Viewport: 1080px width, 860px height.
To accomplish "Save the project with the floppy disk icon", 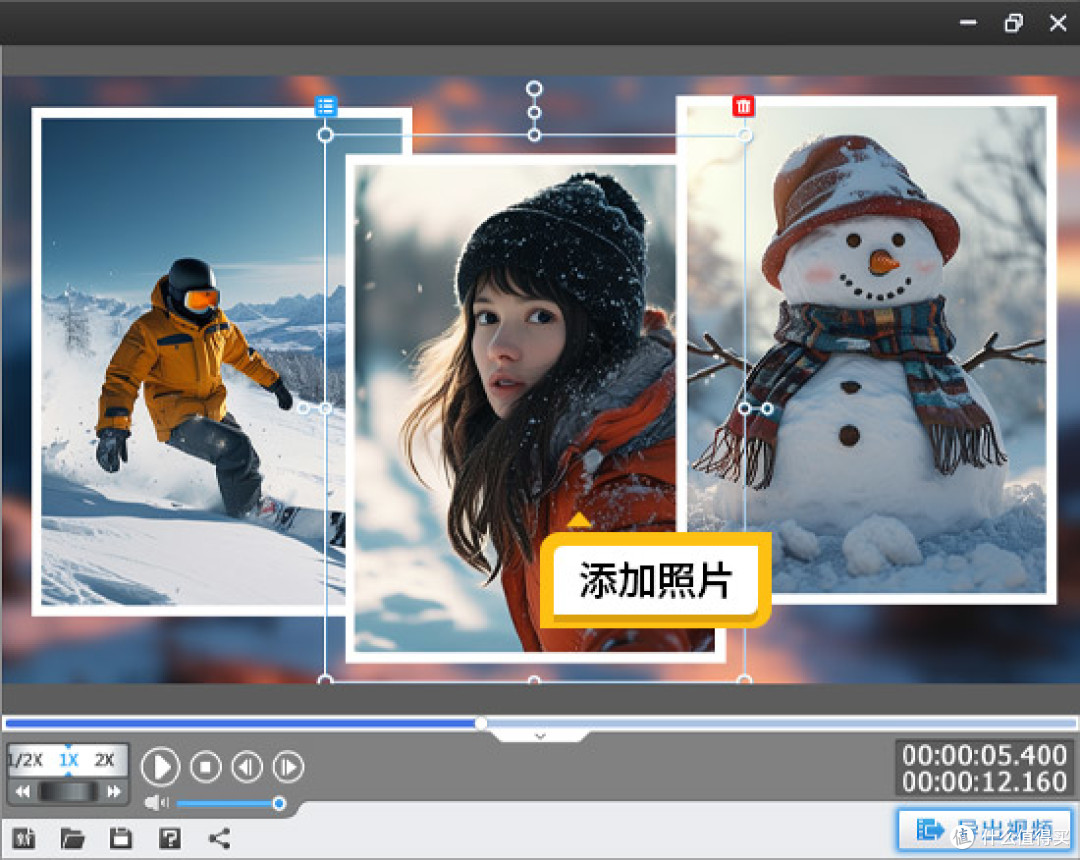I will point(121,838).
